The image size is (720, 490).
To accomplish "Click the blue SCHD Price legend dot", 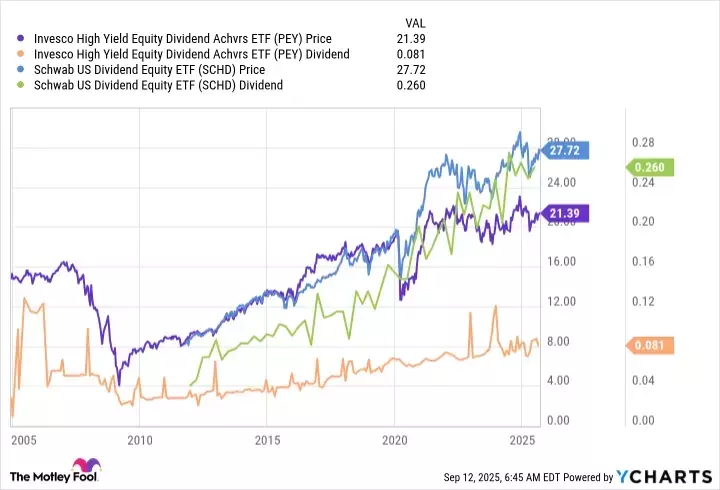I will click(x=22, y=69).
